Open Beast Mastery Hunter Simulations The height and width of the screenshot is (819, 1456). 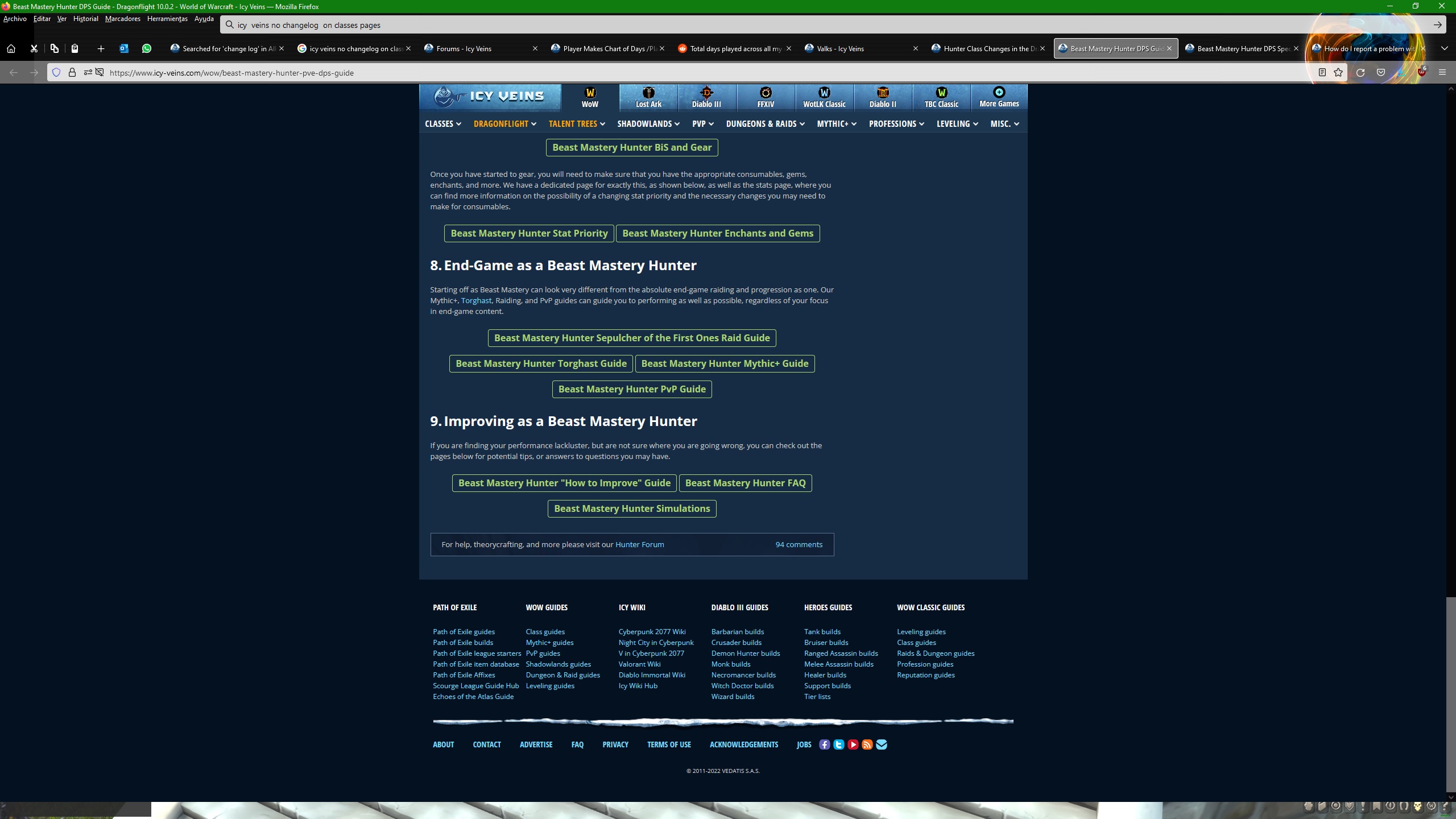pos(632,508)
